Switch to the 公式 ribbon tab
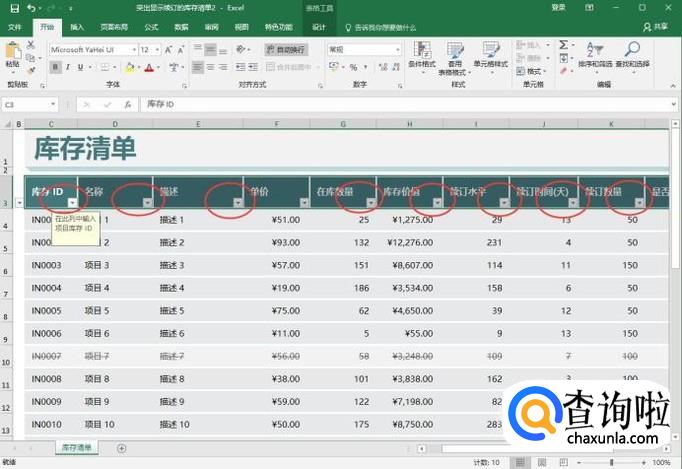Viewport: 682px width, 469px height. (151, 27)
